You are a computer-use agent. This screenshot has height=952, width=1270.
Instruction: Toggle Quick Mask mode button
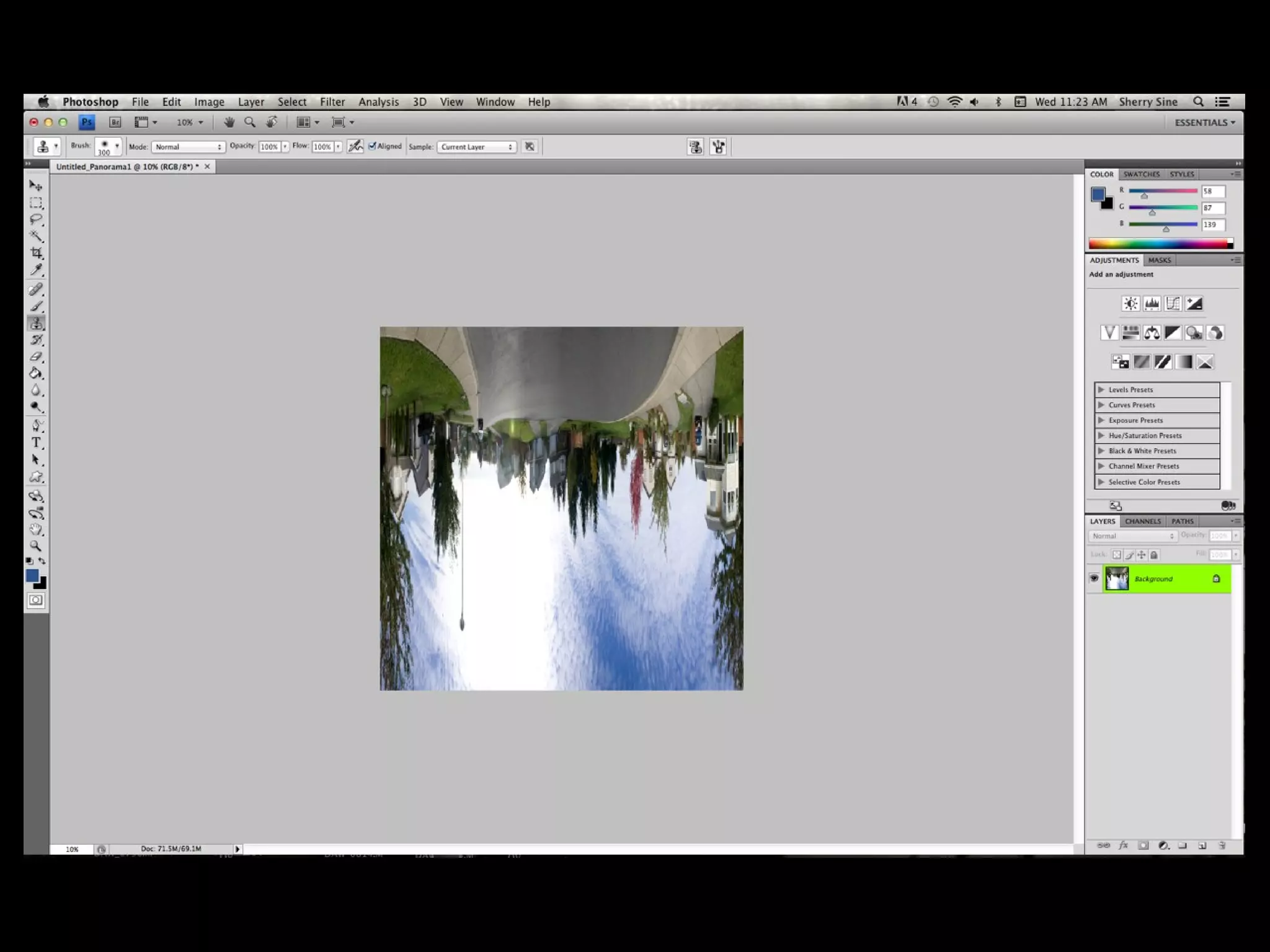pos(36,600)
